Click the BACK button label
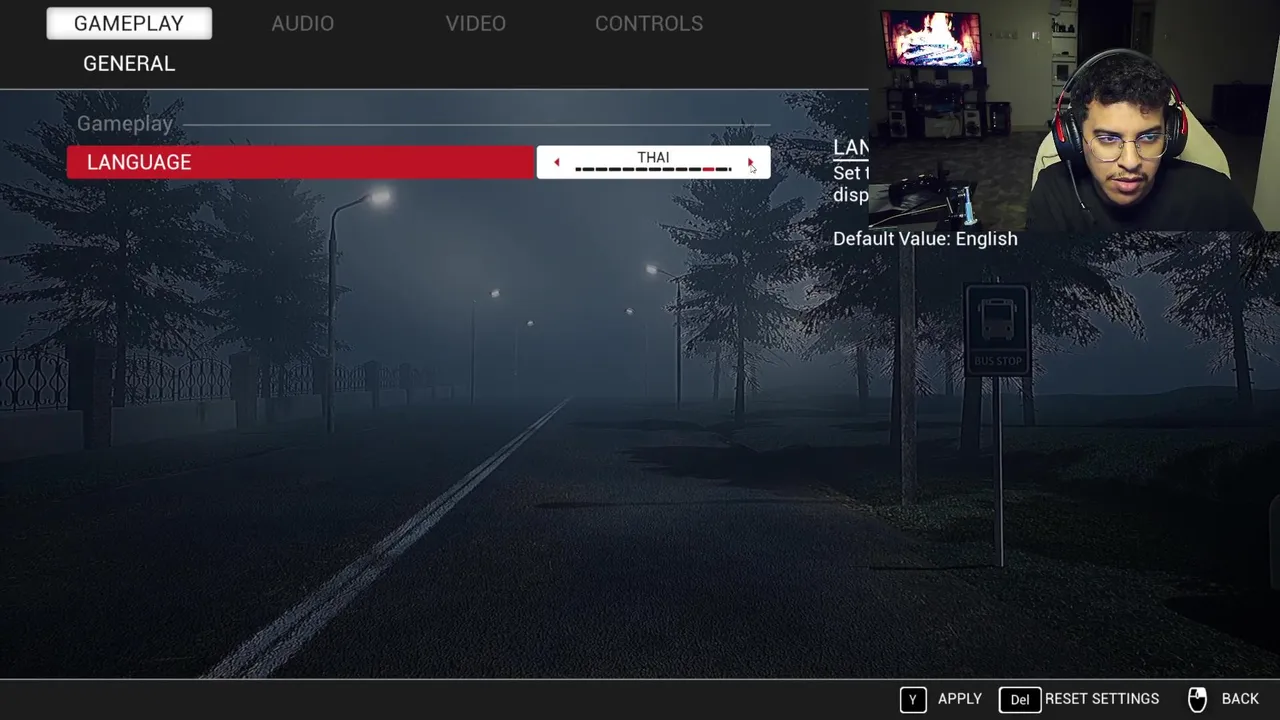Image resolution: width=1280 pixels, height=720 pixels. (x=1240, y=699)
